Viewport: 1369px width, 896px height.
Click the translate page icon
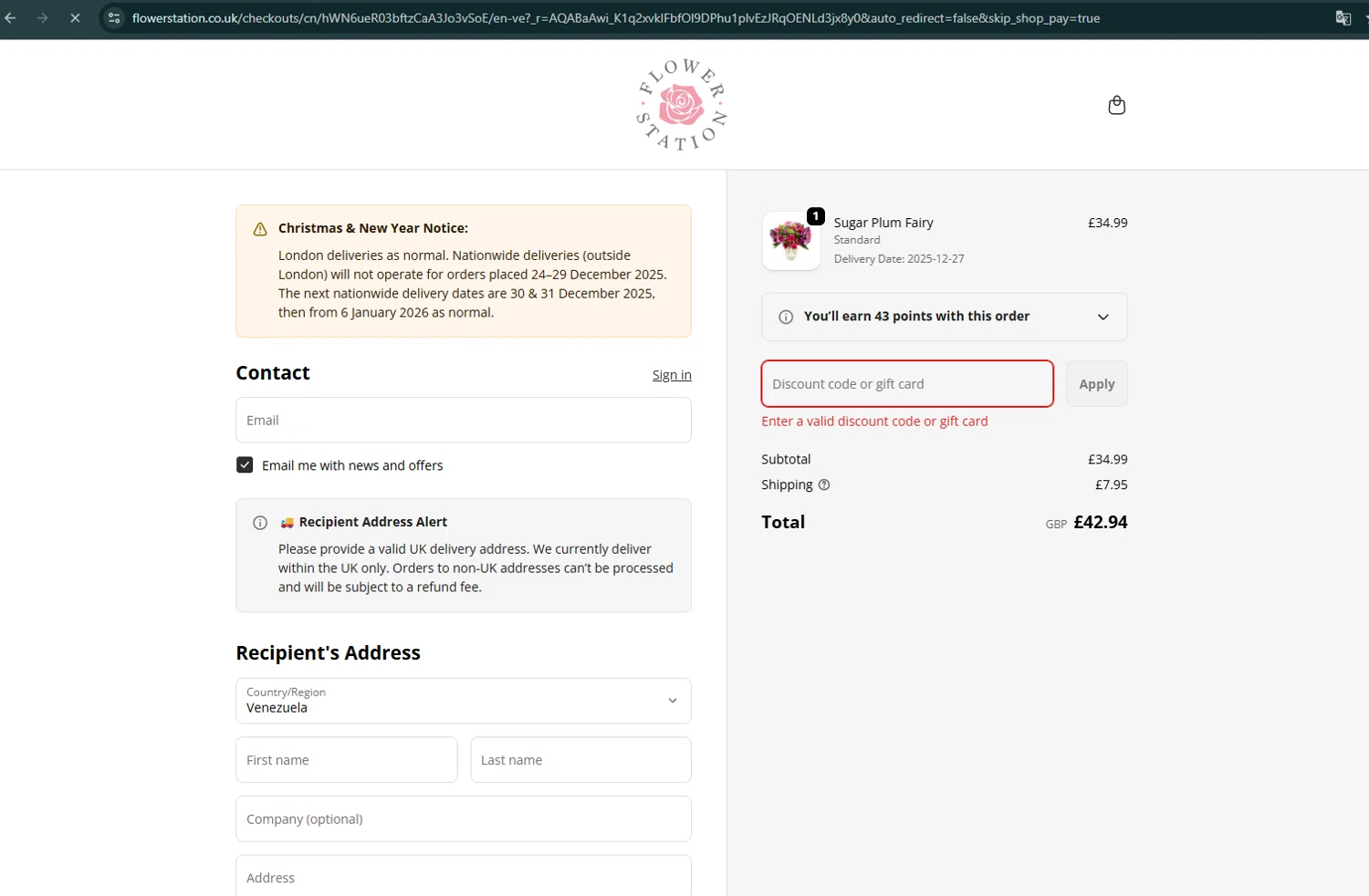[1343, 17]
